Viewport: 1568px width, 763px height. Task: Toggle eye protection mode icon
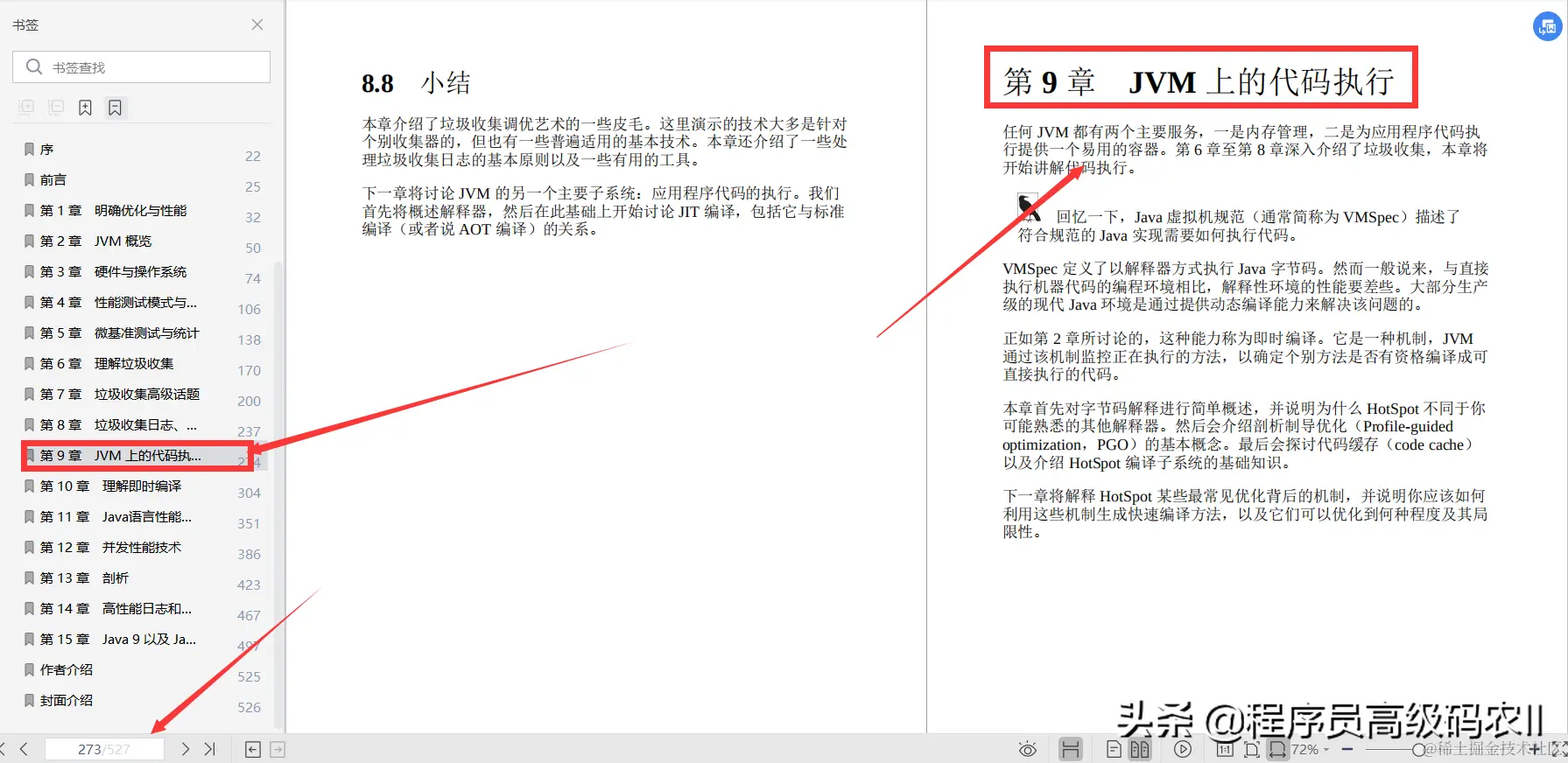1028,749
